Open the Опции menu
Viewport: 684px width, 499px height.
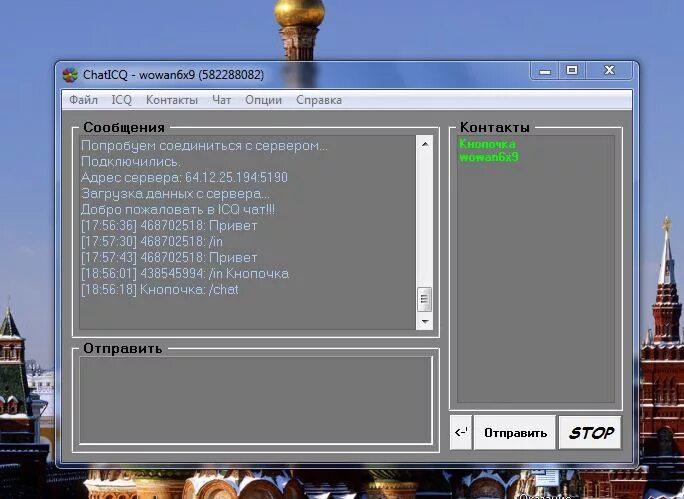coord(263,100)
